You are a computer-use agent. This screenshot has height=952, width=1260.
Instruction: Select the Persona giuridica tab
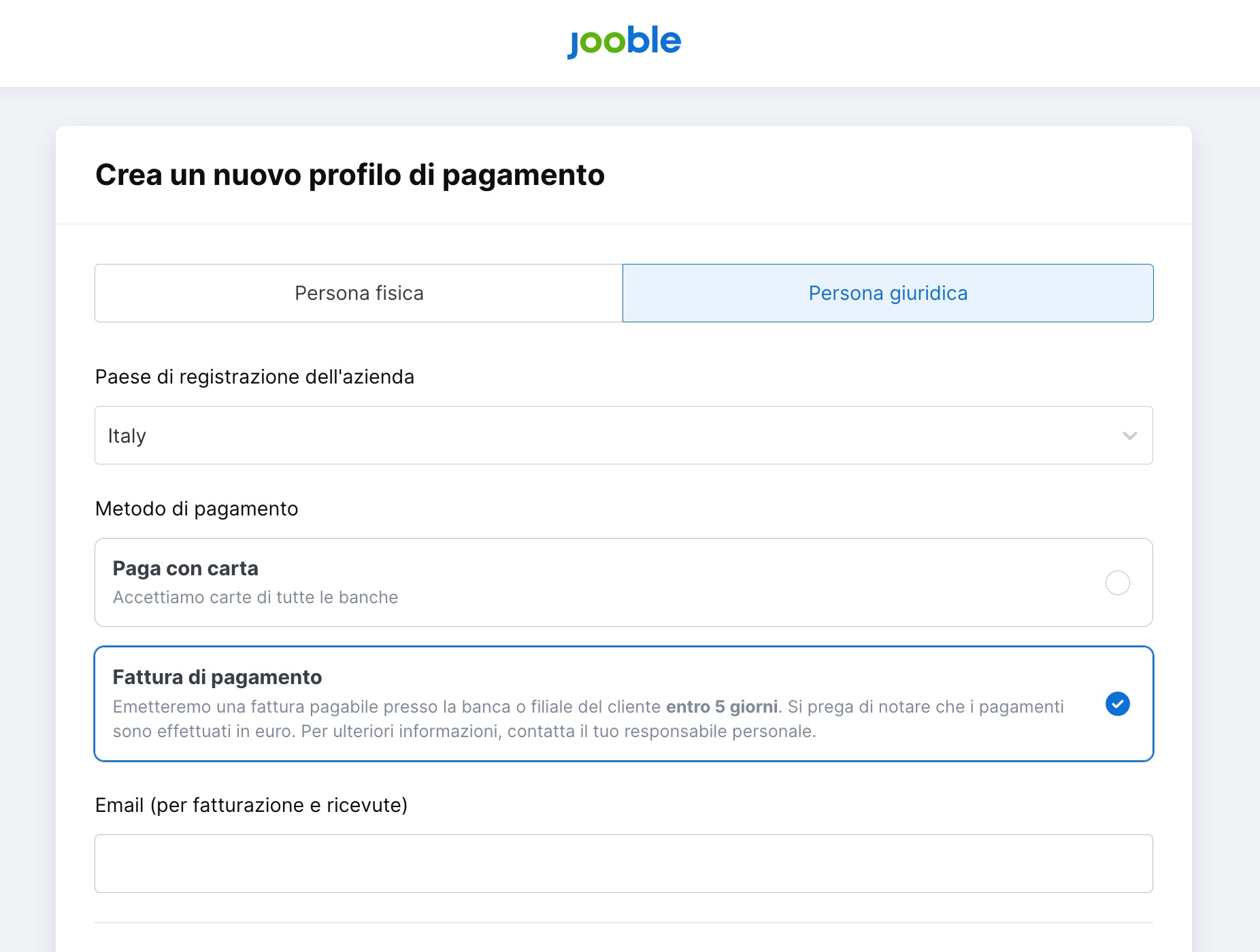(x=888, y=293)
